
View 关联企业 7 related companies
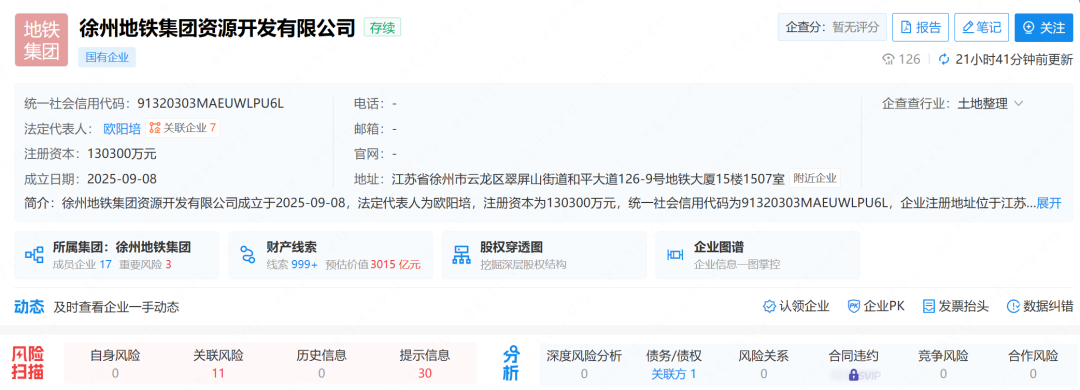pos(183,127)
